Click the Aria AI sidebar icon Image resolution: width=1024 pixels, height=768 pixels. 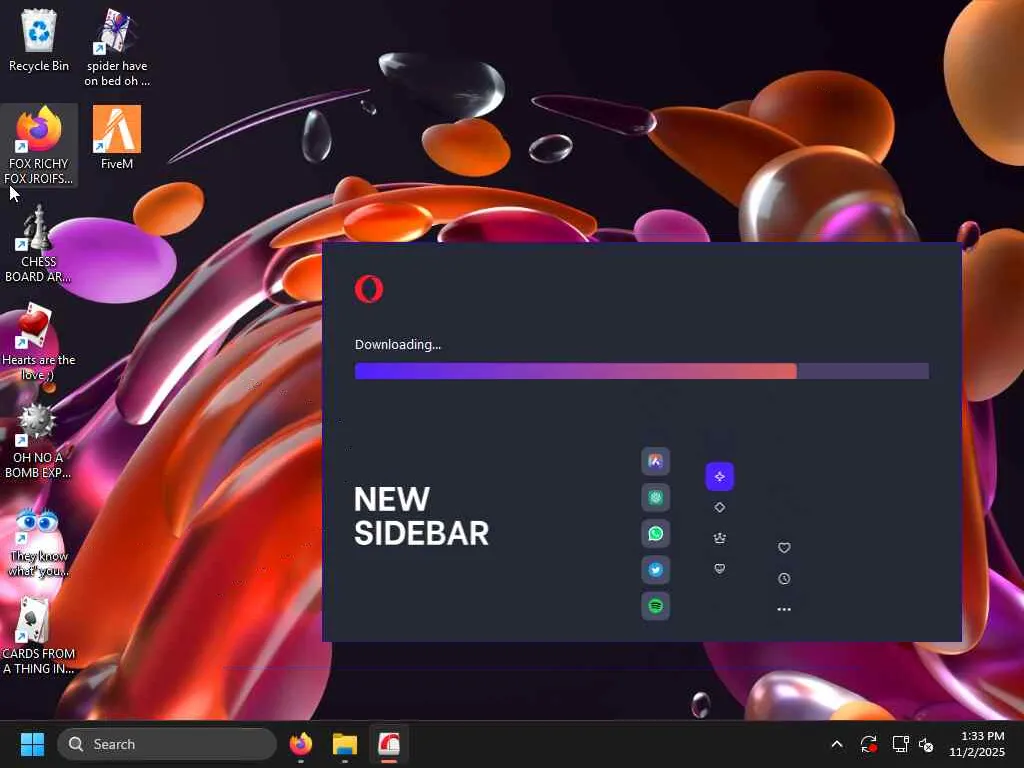click(x=655, y=461)
